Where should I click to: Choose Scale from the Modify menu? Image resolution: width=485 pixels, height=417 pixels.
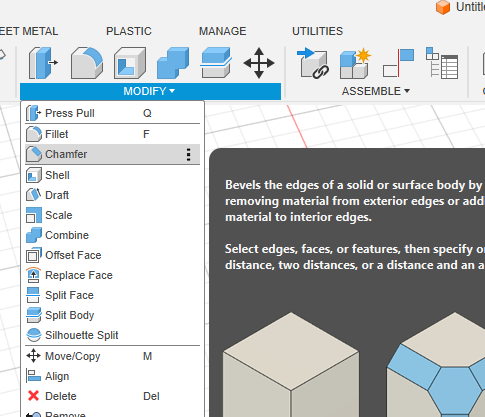tap(113, 215)
